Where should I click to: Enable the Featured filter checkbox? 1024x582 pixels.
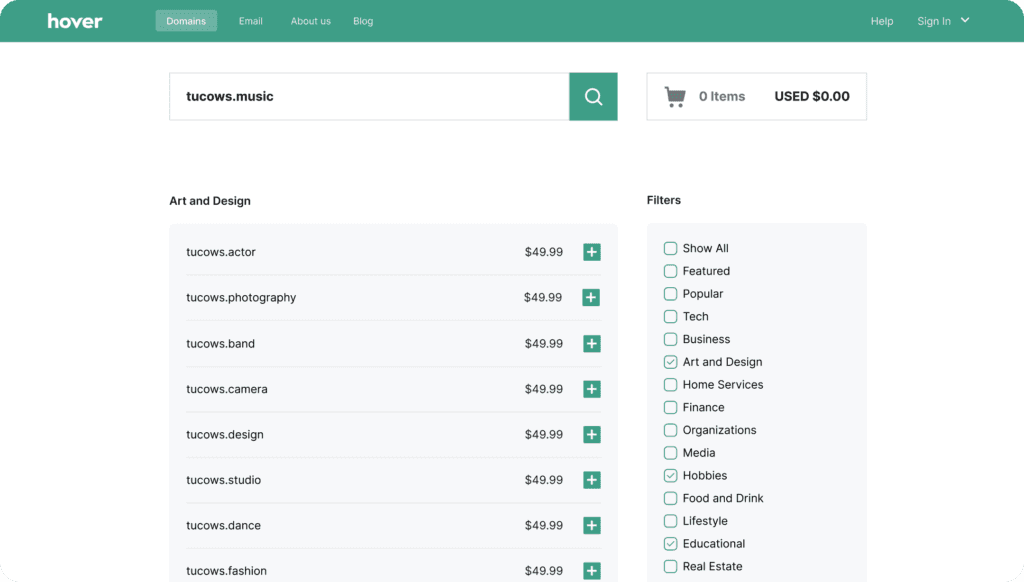[x=670, y=271]
